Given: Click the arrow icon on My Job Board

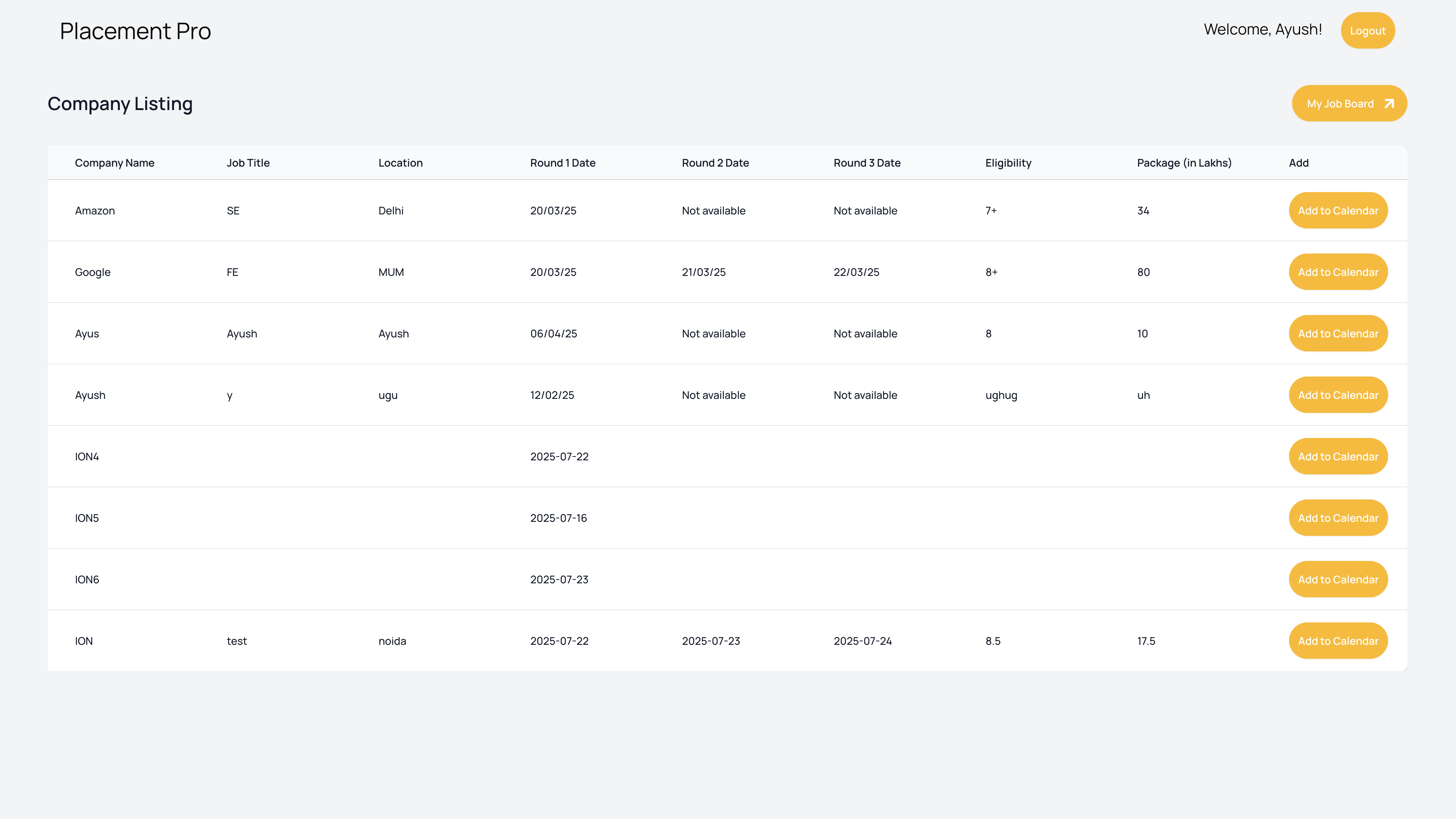Looking at the screenshot, I should 1389,104.
